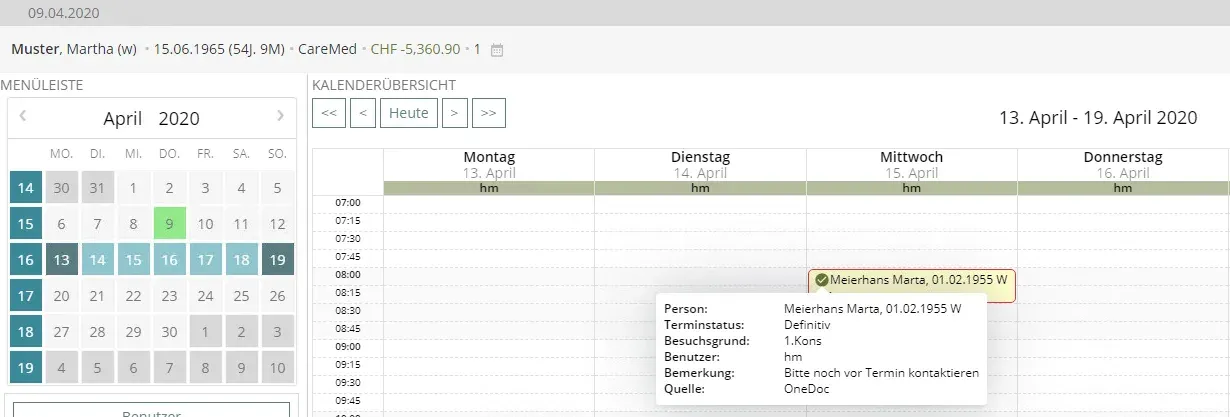Viewport: 1230px width, 417px height.
Task: Click the 09:30 time row label
Action: [x=347, y=382]
